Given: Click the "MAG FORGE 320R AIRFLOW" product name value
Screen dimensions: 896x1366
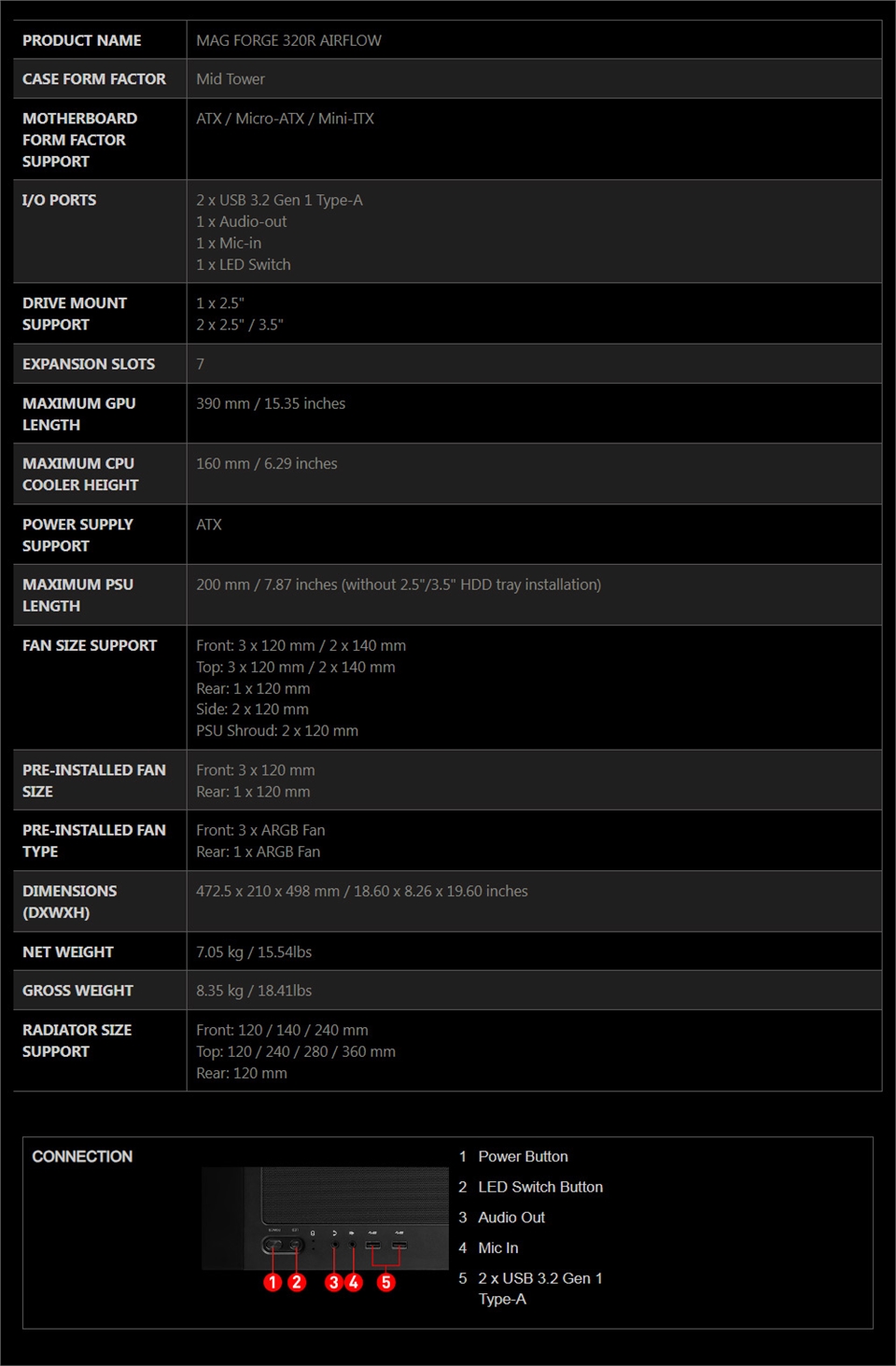Looking at the screenshot, I should (x=288, y=40).
